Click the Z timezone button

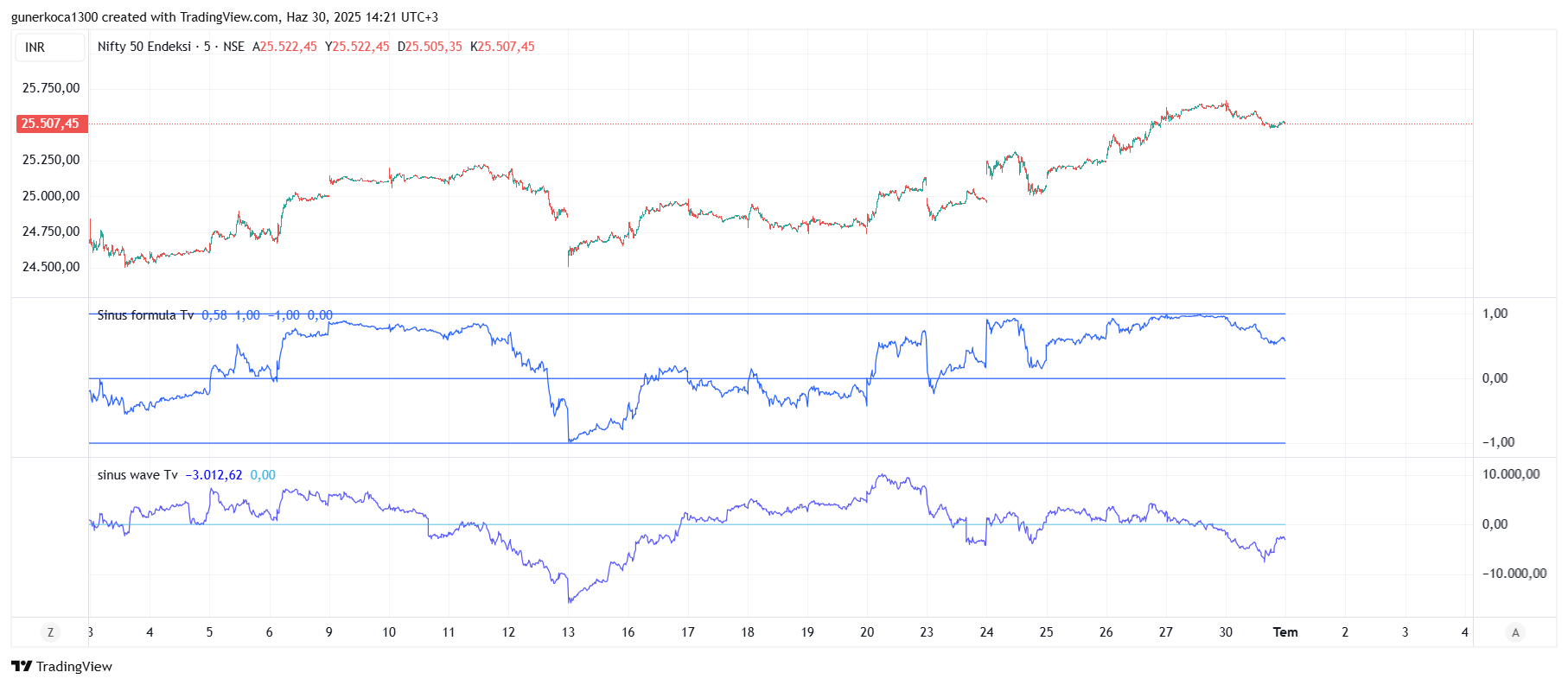coord(50,632)
